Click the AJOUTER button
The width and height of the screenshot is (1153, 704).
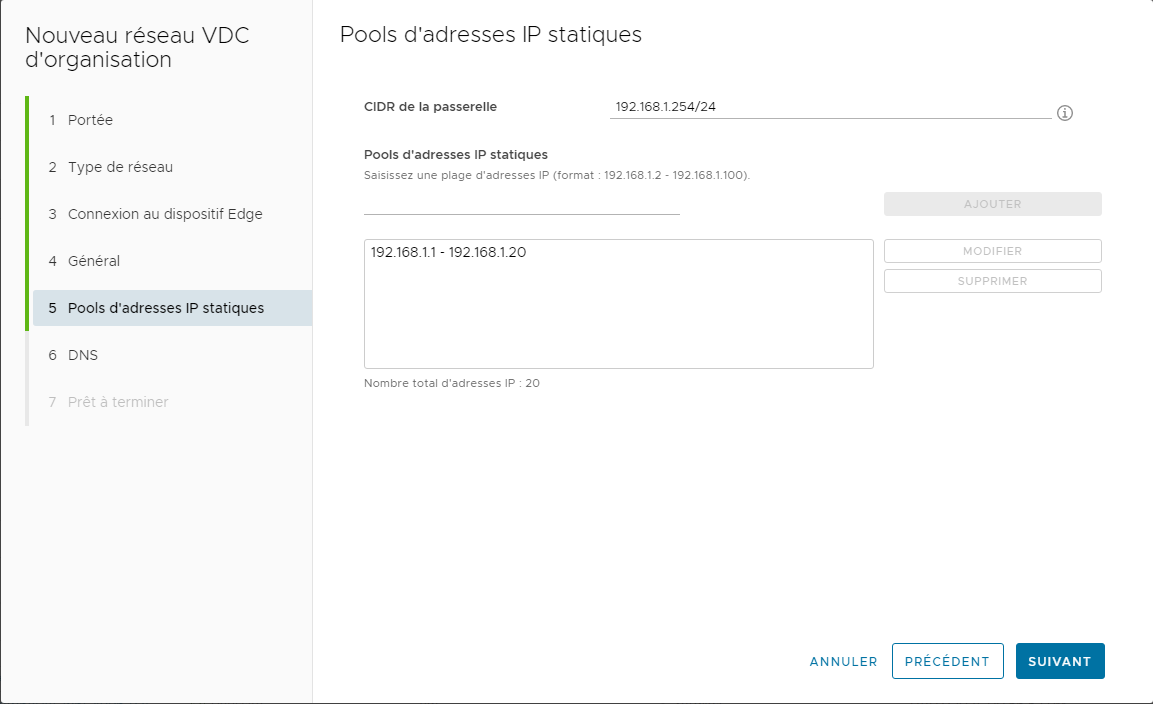tap(993, 204)
